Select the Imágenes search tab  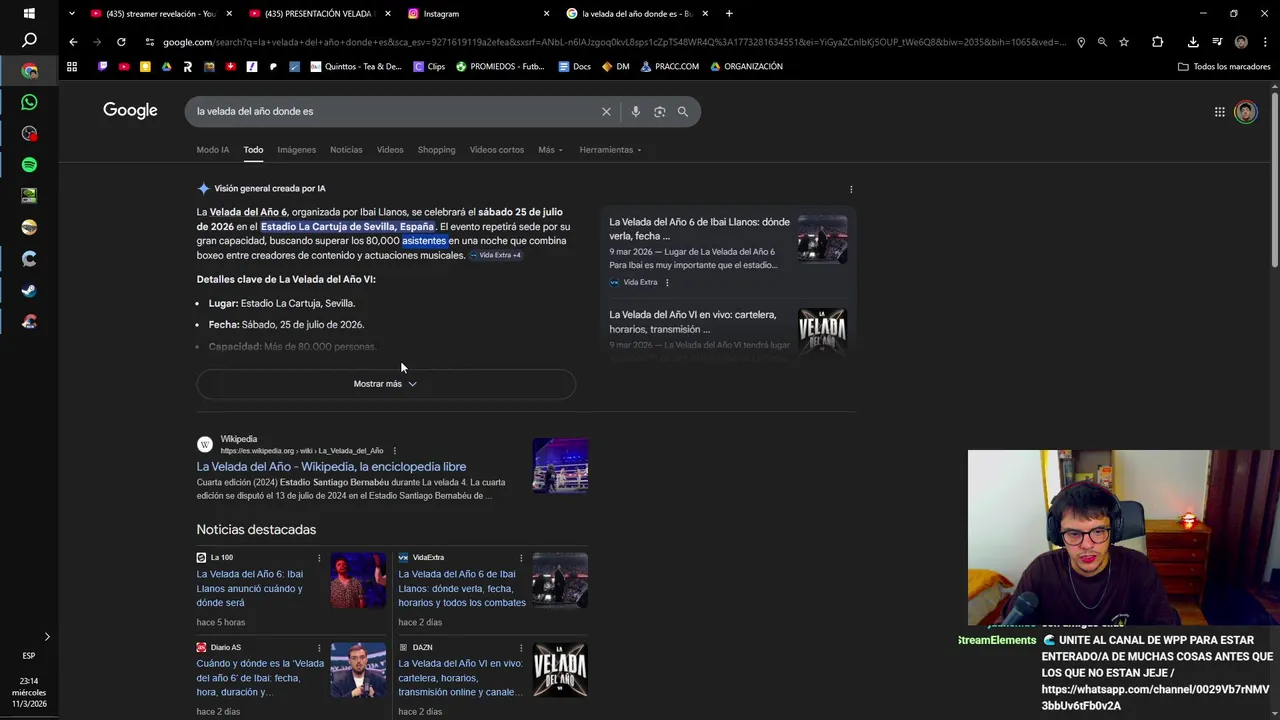point(296,150)
